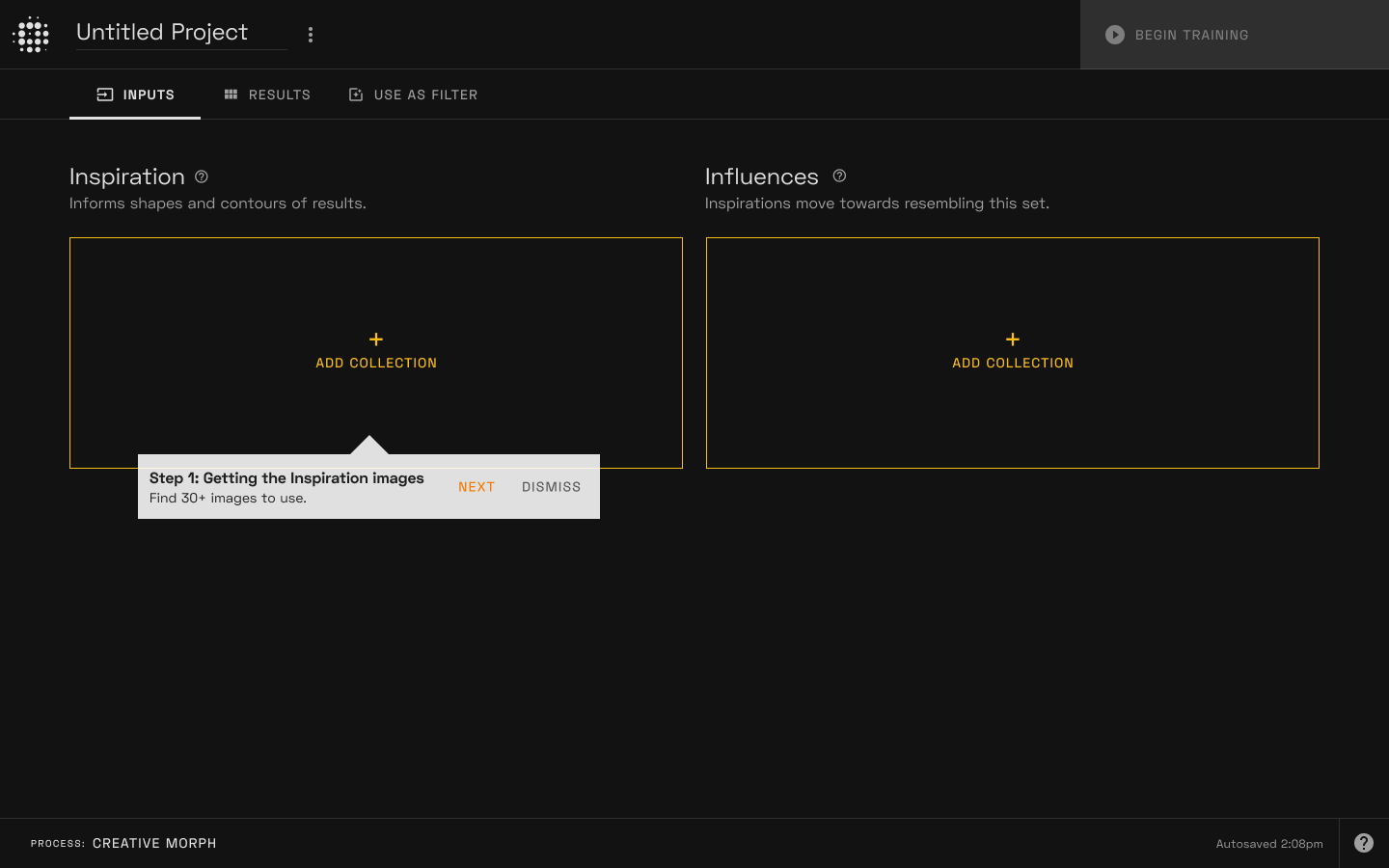Go to next step in tutorial tooltip

click(477, 487)
